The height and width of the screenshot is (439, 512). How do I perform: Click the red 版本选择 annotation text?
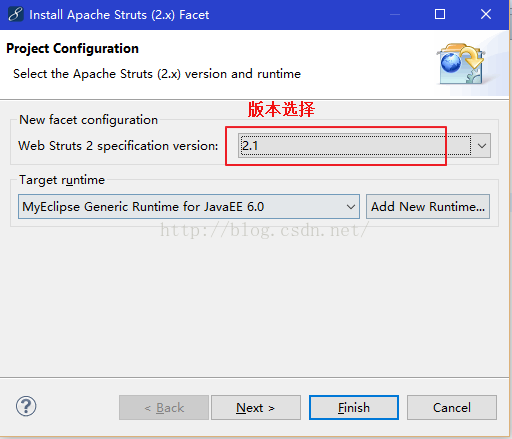tap(281, 109)
